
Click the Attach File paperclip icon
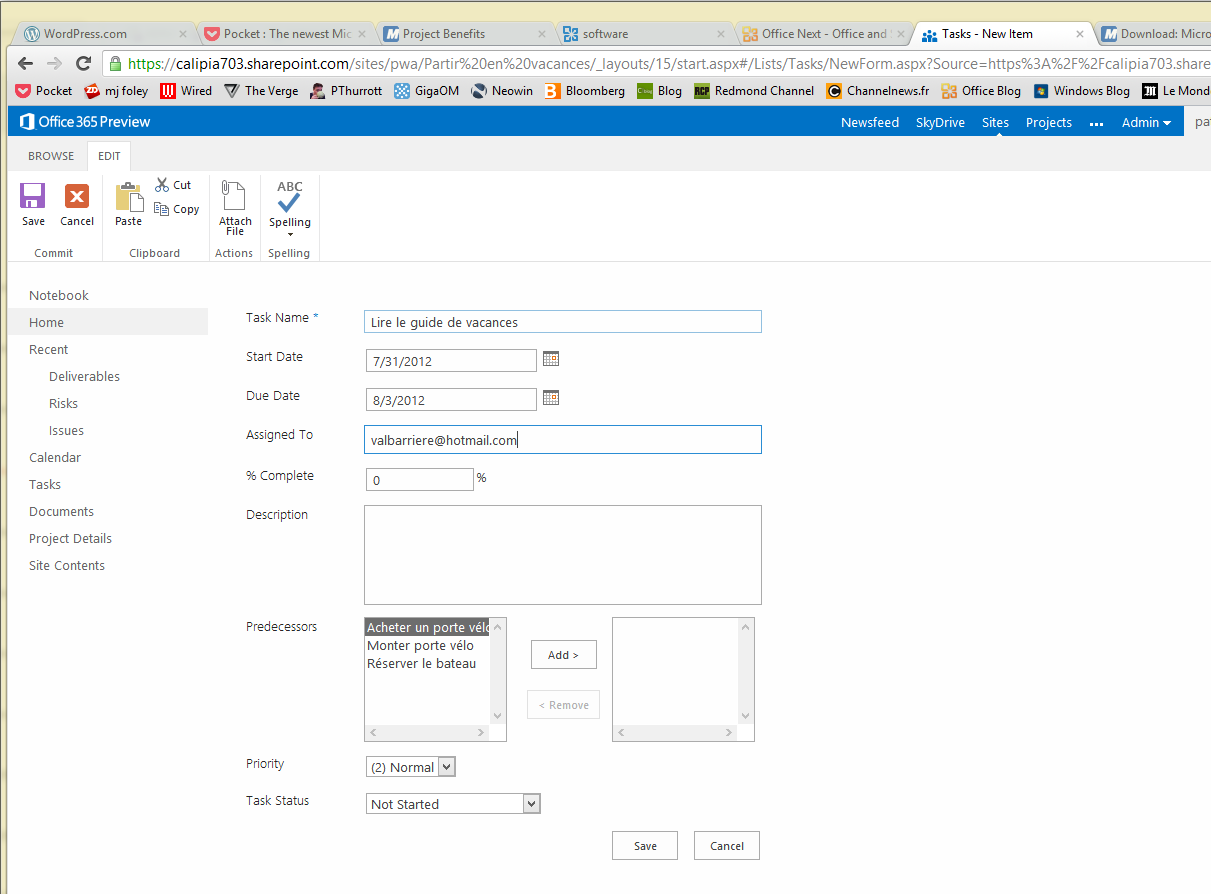(x=234, y=196)
